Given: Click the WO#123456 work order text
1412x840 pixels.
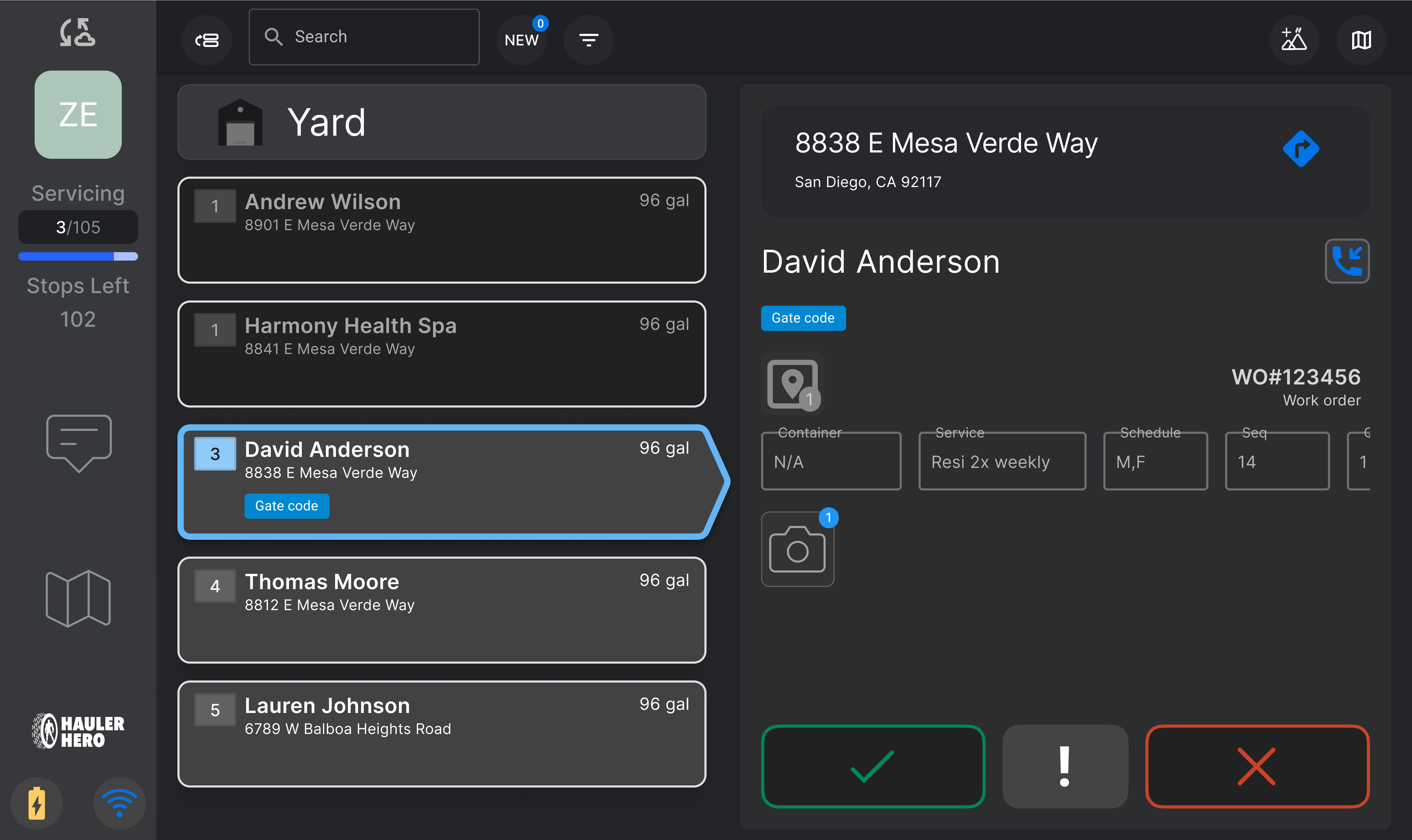Looking at the screenshot, I should 1296,377.
